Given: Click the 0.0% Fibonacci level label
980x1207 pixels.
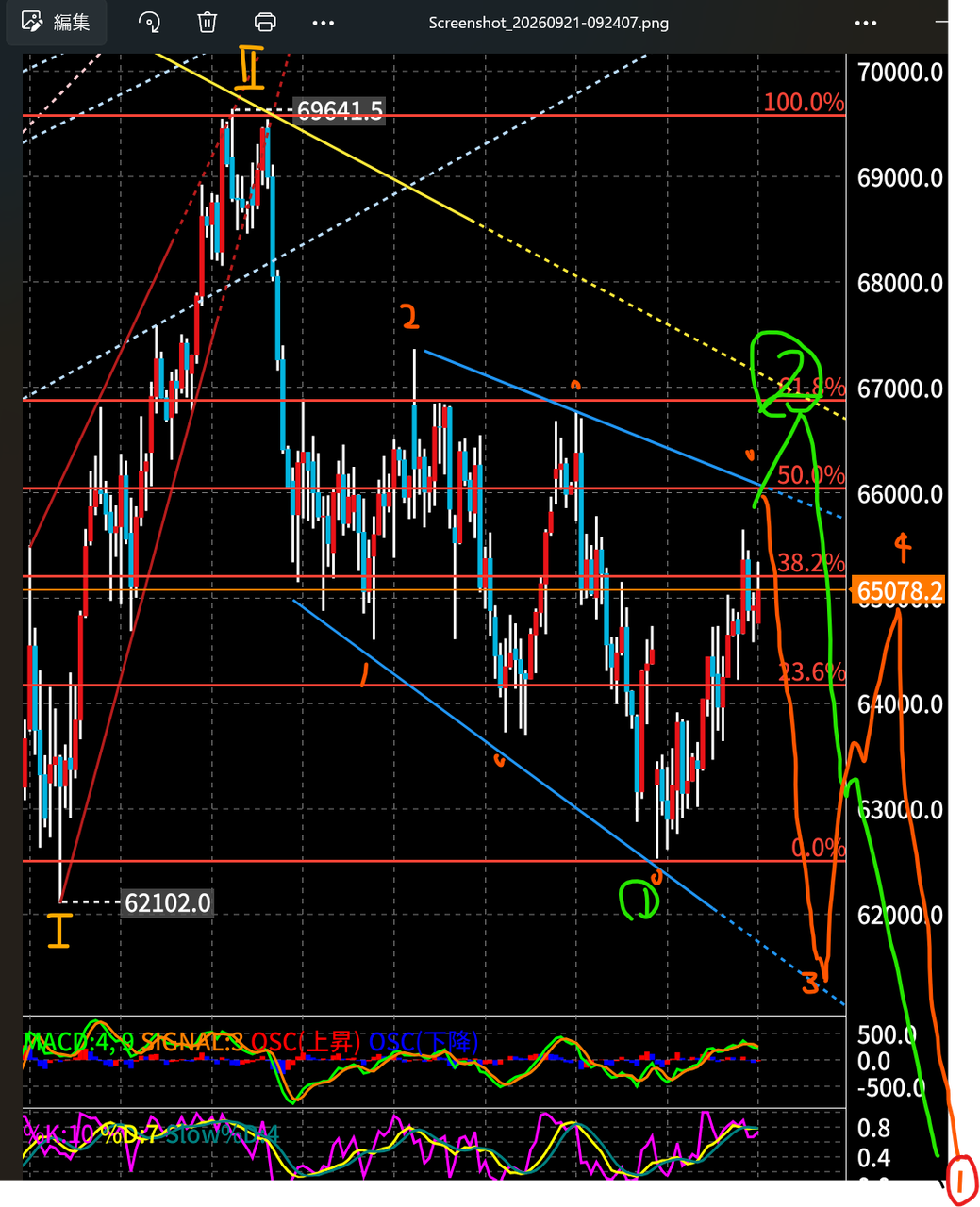Looking at the screenshot, I should click(x=818, y=848).
